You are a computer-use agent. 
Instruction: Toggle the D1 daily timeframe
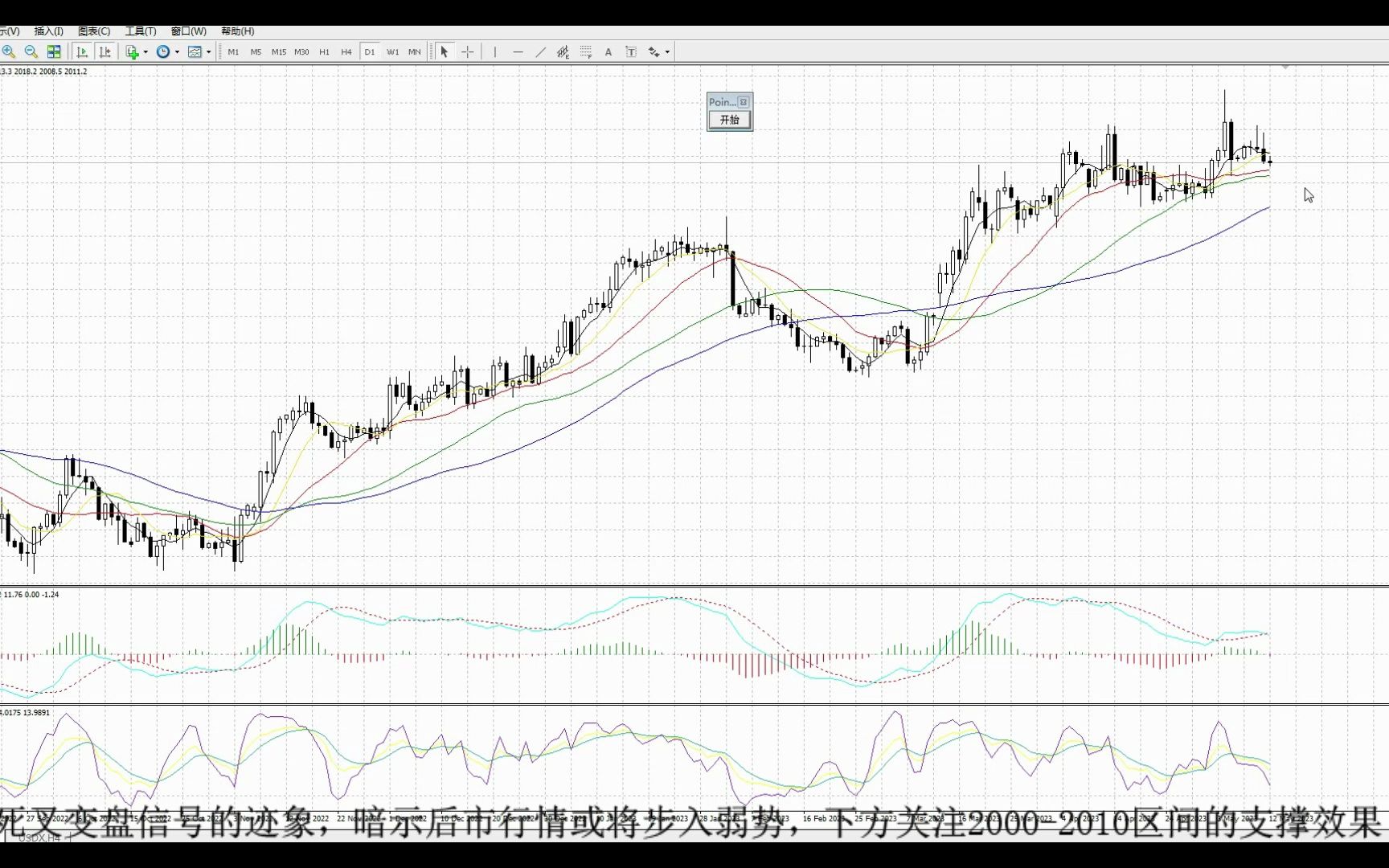[370, 51]
